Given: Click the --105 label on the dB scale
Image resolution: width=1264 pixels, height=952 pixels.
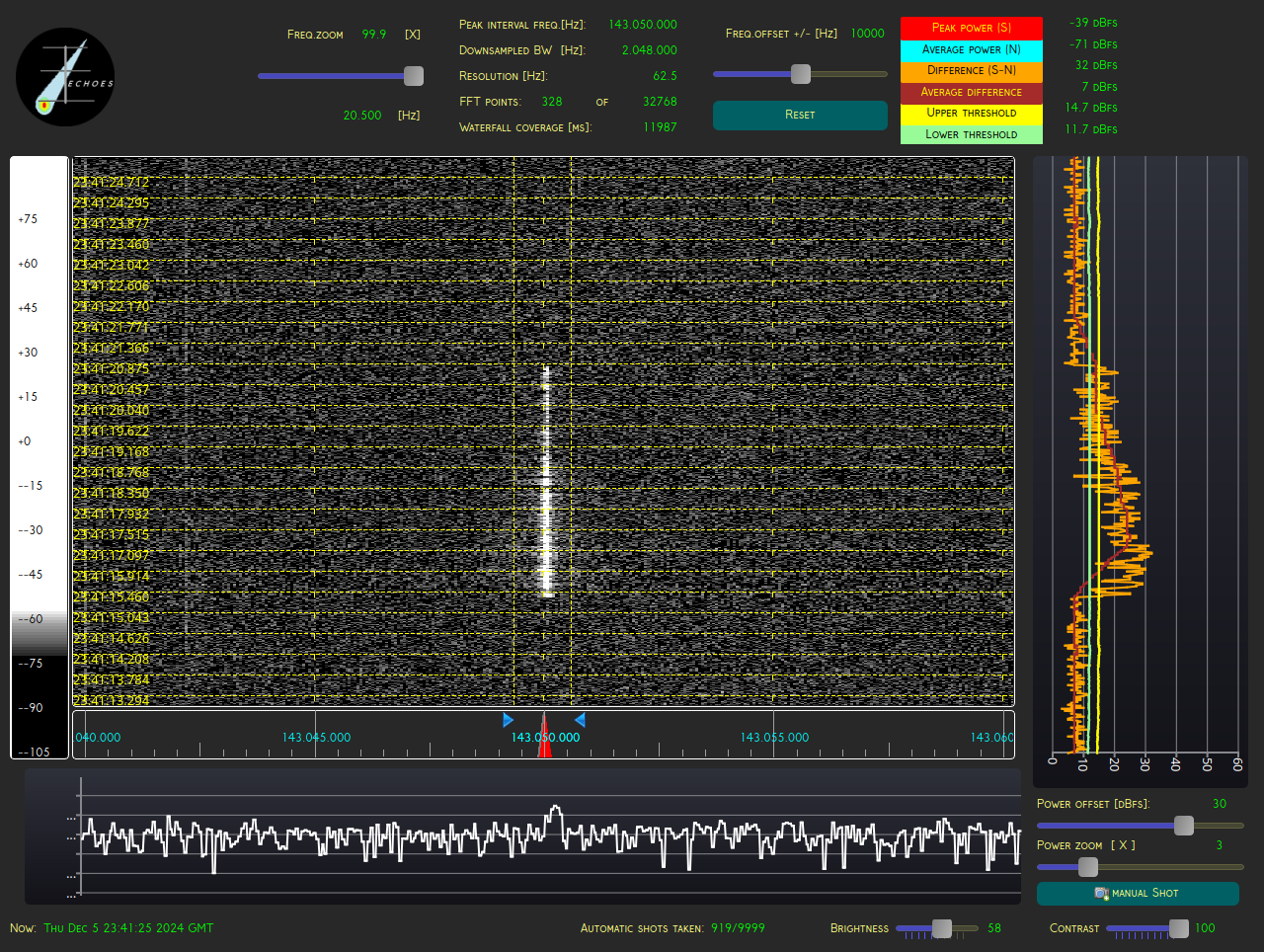Looking at the screenshot, I should point(34,753).
